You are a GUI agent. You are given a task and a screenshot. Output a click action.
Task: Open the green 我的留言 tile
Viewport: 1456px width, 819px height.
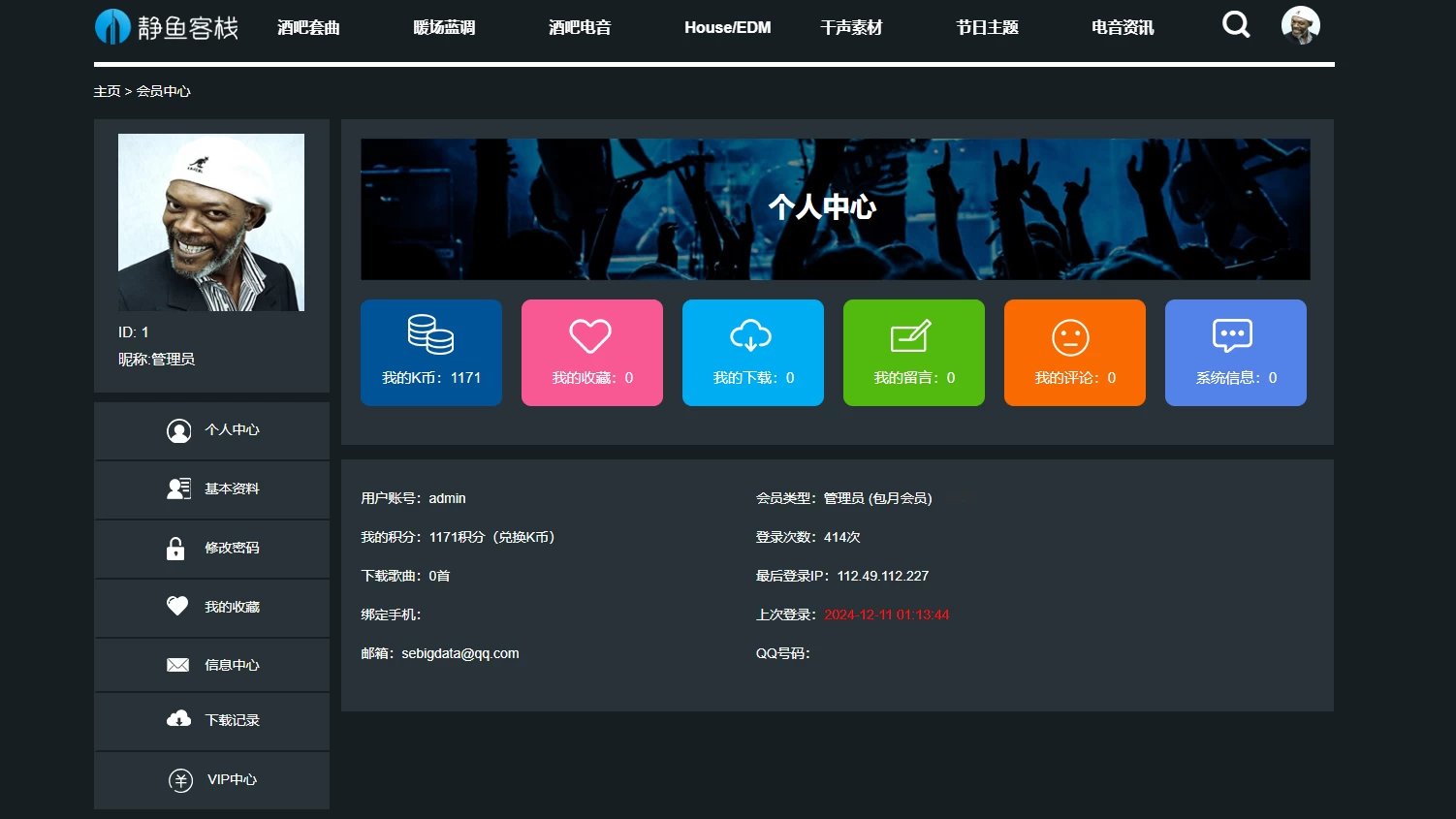pos(914,353)
